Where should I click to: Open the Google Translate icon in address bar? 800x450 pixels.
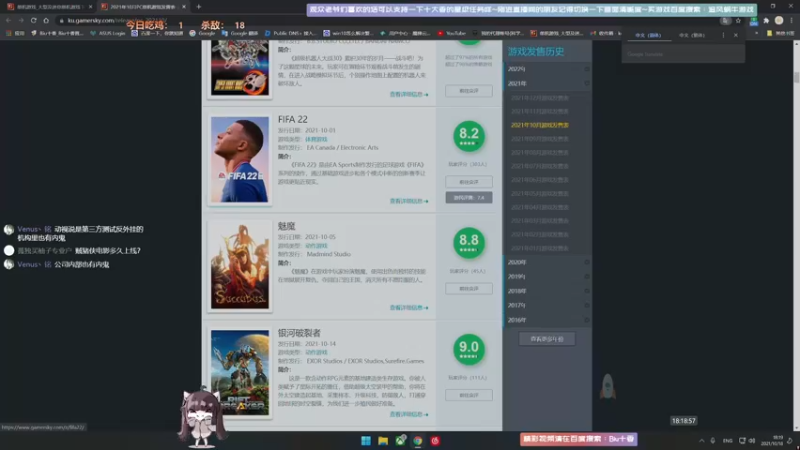point(725,20)
